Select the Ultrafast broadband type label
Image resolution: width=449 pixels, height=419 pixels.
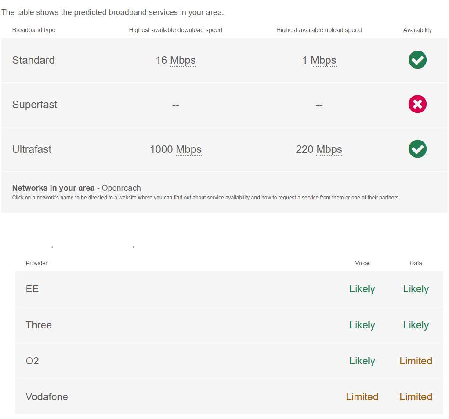(32, 149)
